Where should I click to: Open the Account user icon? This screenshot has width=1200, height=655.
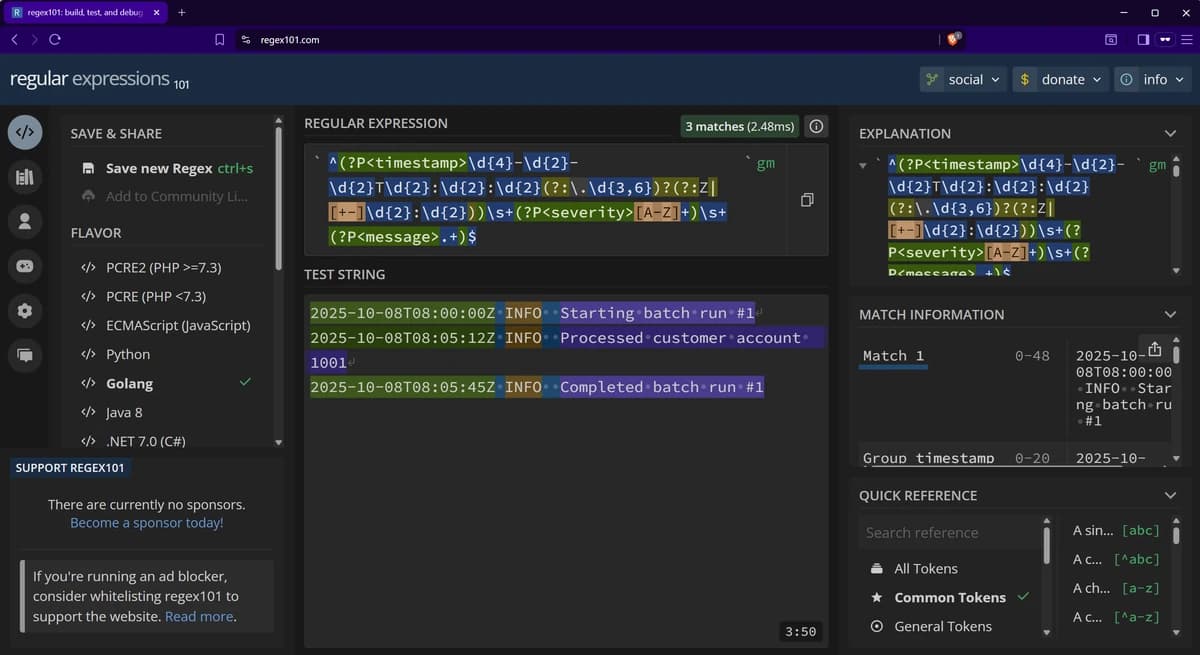pyautogui.click(x=25, y=221)
